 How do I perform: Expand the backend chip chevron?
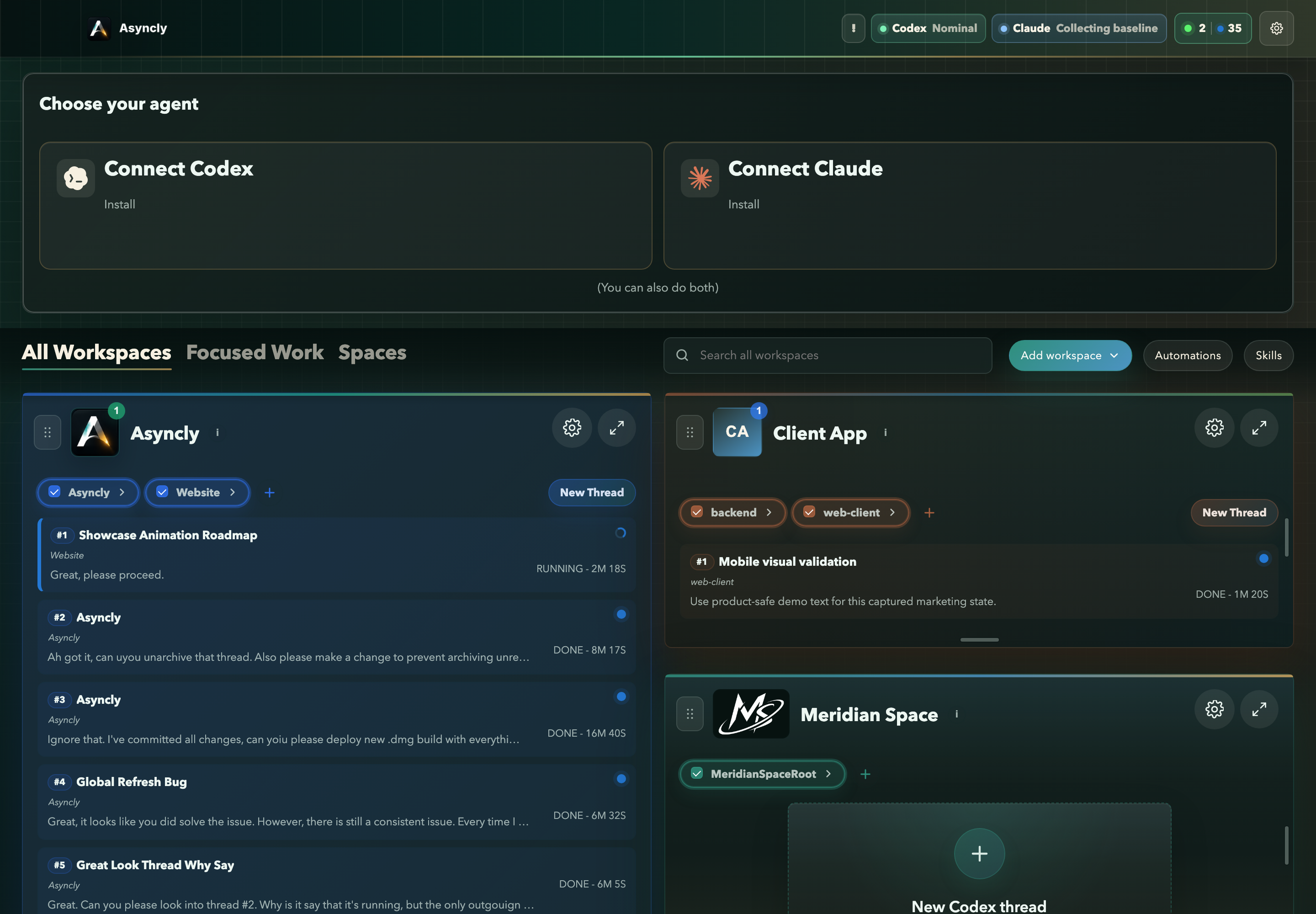[x=769, y=513]
